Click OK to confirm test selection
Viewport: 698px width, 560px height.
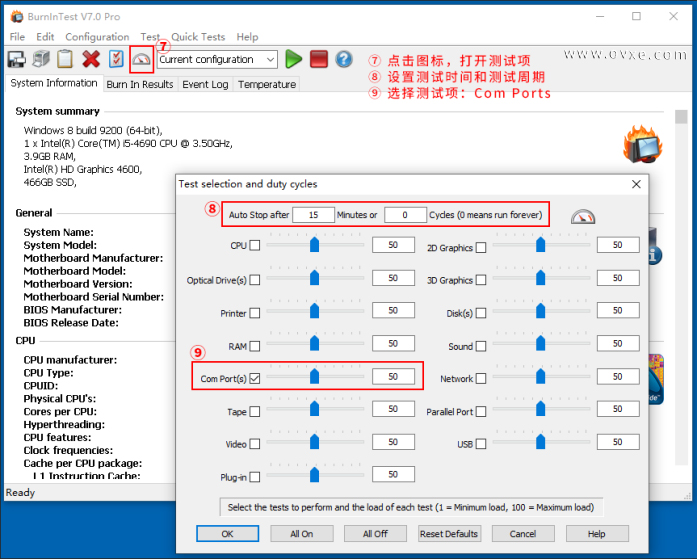click(227, 534)
